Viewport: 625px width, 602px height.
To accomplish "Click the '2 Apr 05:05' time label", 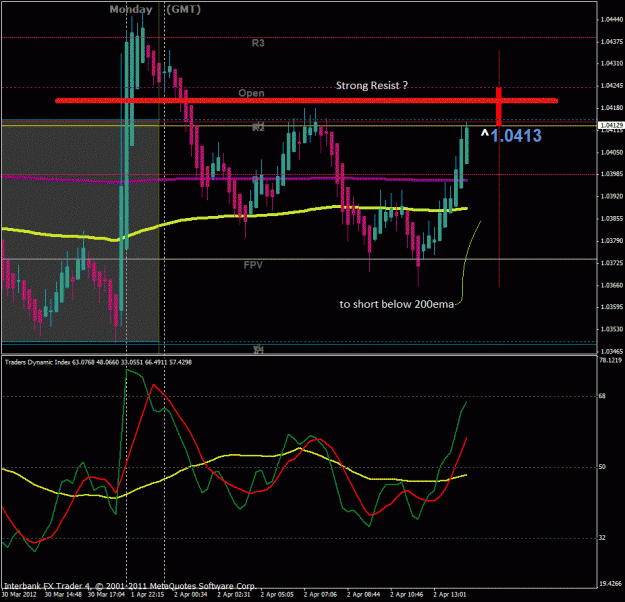I will (277, 594).
